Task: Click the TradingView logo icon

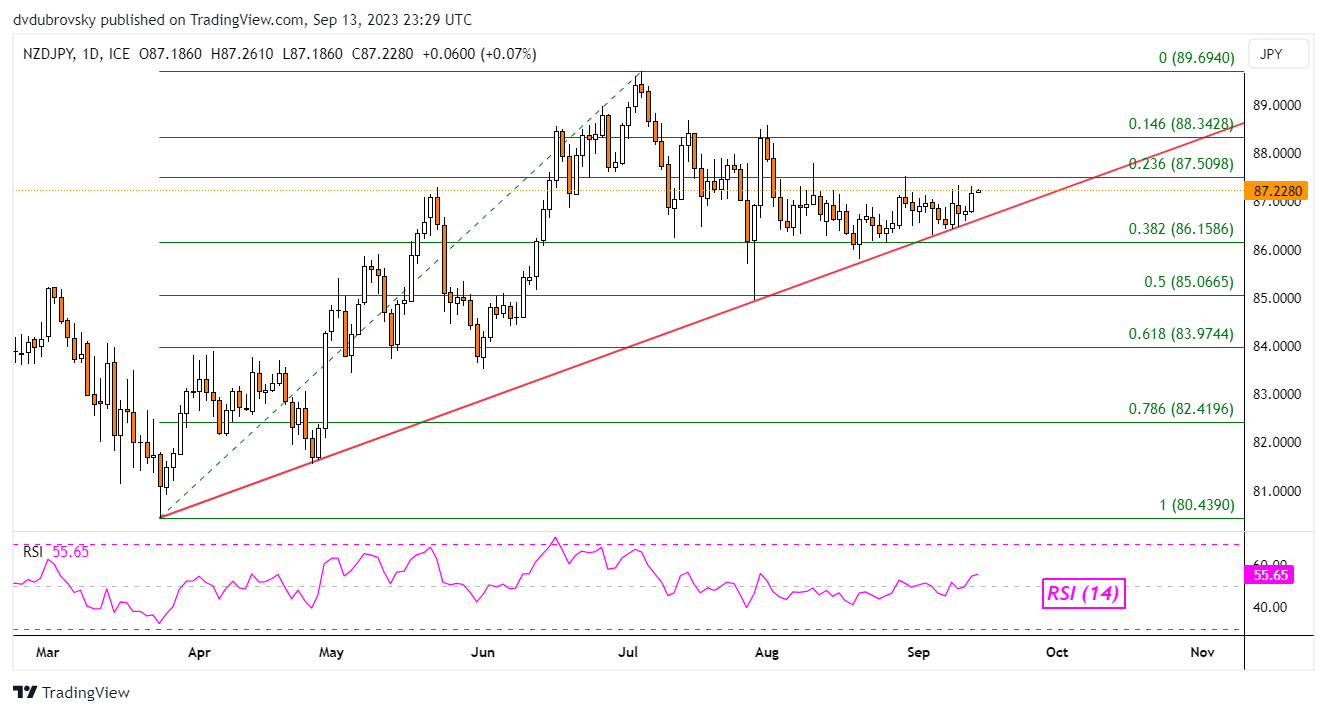Action: 25,692
